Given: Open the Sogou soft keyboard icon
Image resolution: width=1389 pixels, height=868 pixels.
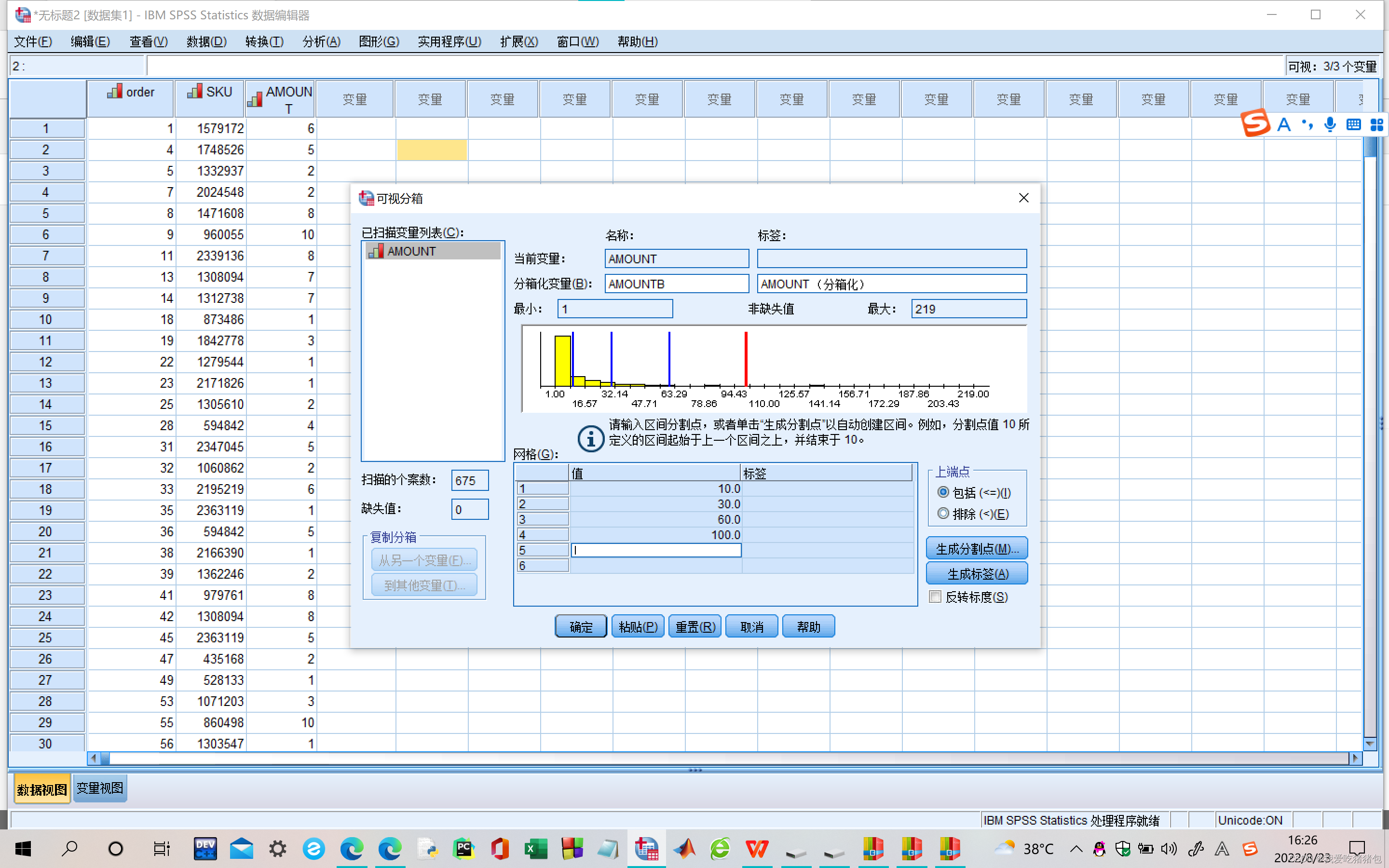Looking at the screenshot, I should [x=1353, y=124].
